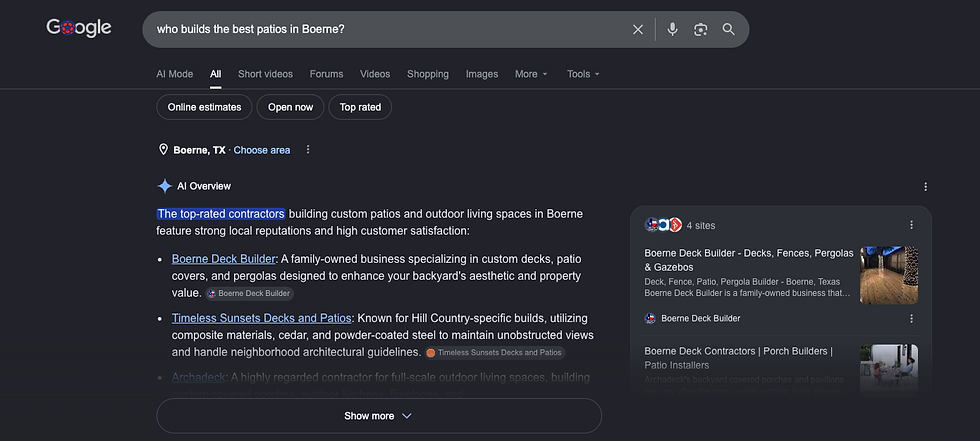The width and height of the screenshot is (980, 441).
Task: Submit search with magnifying glass icon
Action: click(729, 29)
